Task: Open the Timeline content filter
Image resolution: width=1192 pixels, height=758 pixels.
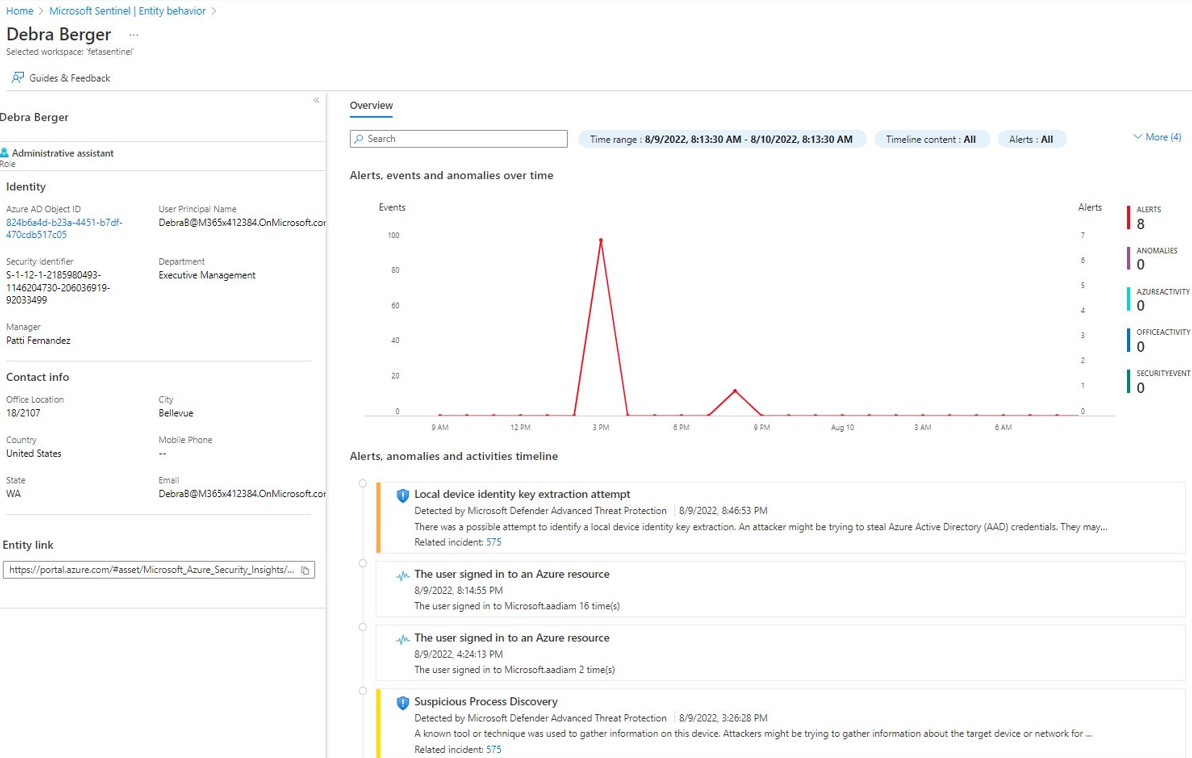Action: click(931, 139)
